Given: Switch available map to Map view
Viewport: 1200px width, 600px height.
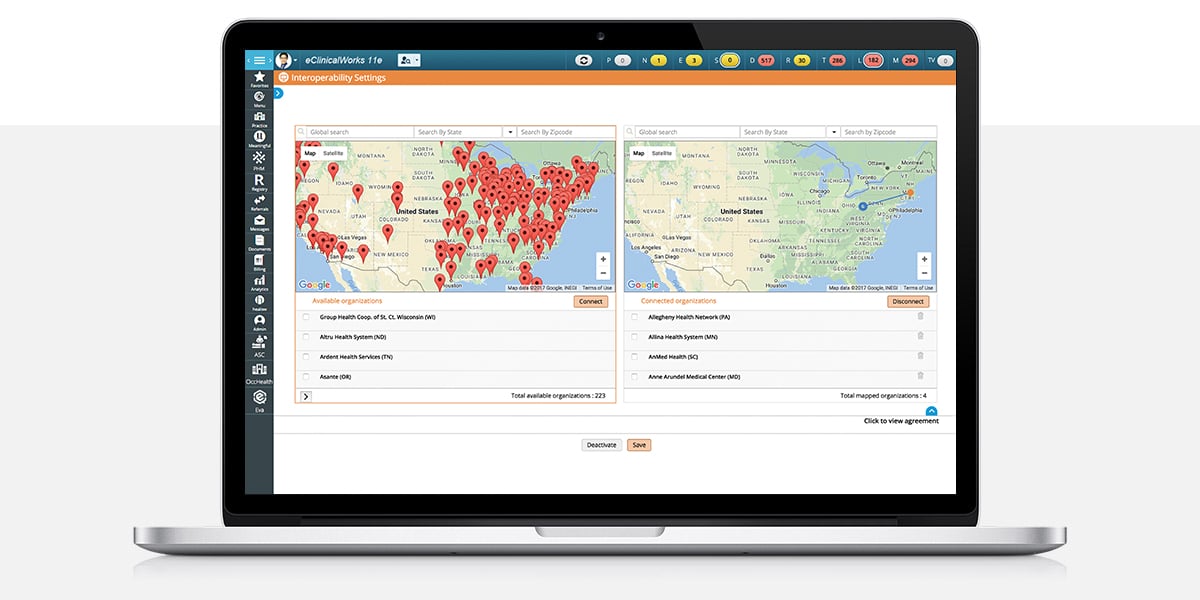Looking at the screenshot, I should (x=310, y=153).
